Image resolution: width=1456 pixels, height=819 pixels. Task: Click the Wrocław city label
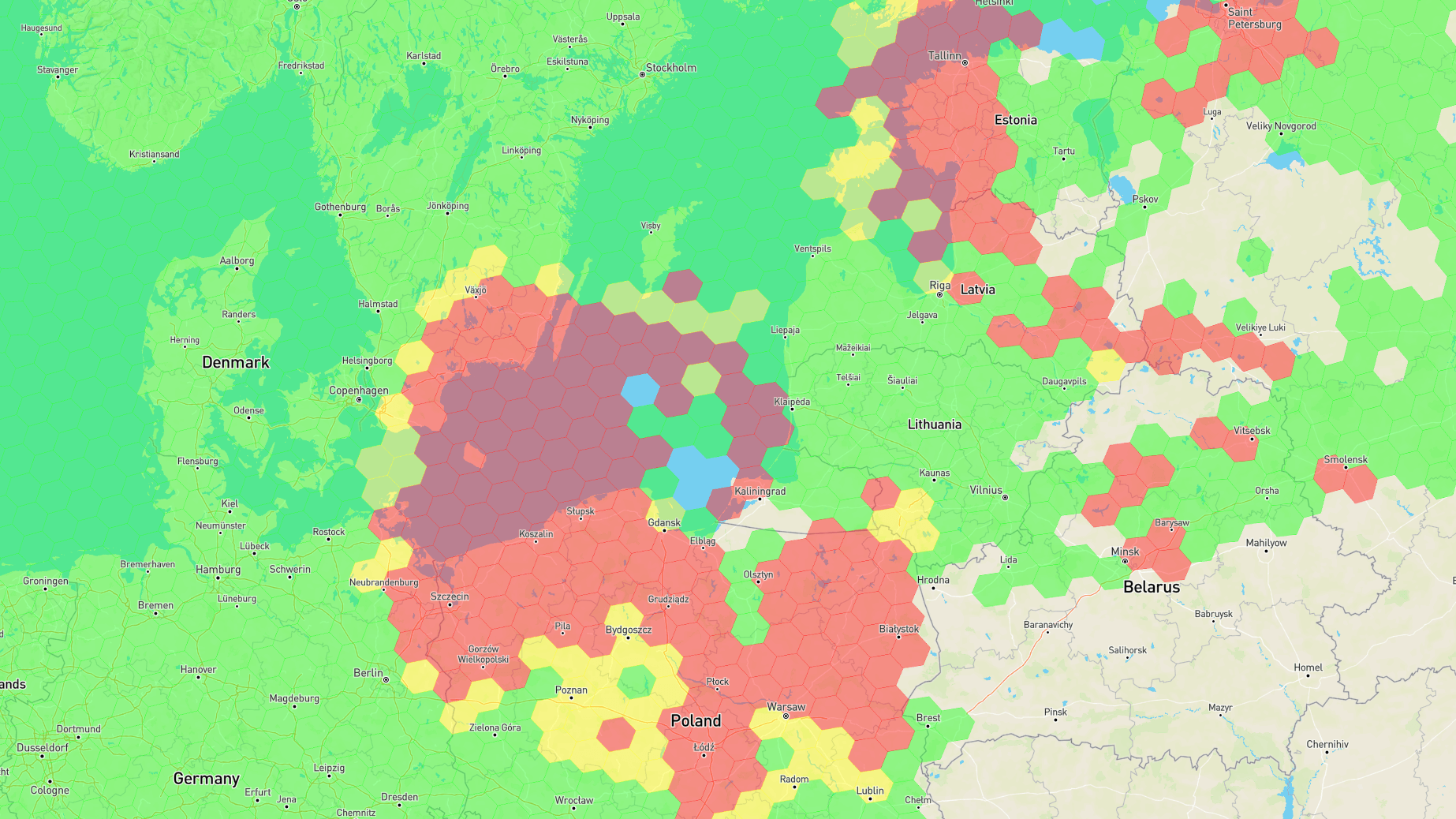(573, 800)
